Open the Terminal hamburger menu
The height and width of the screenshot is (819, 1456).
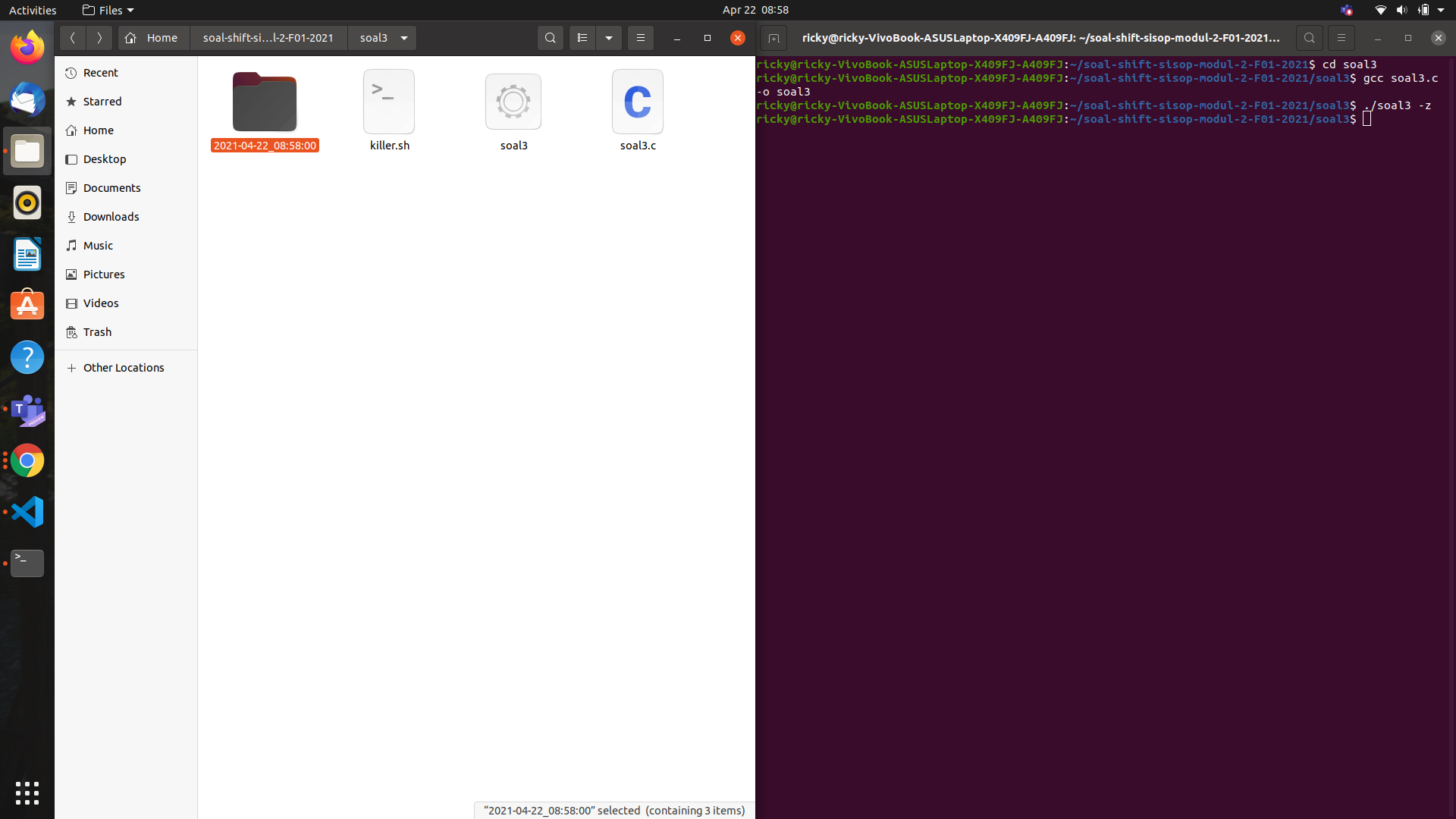pos(1341,38)
